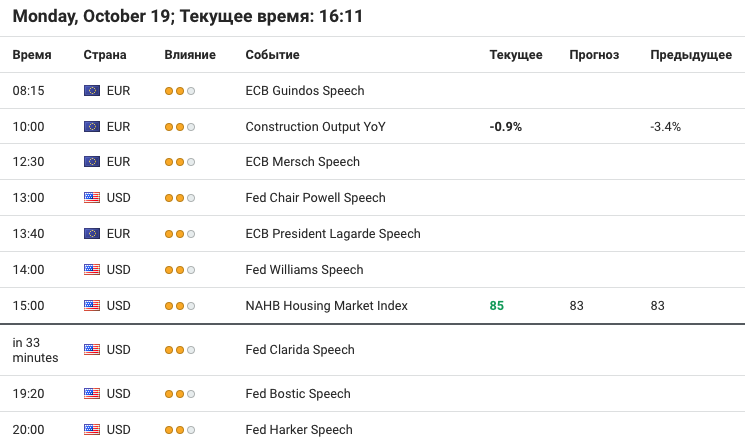This screenshot has height=445, width=745.
Task: Click impact dots for Fed Williams Speech
Action: 180,270
